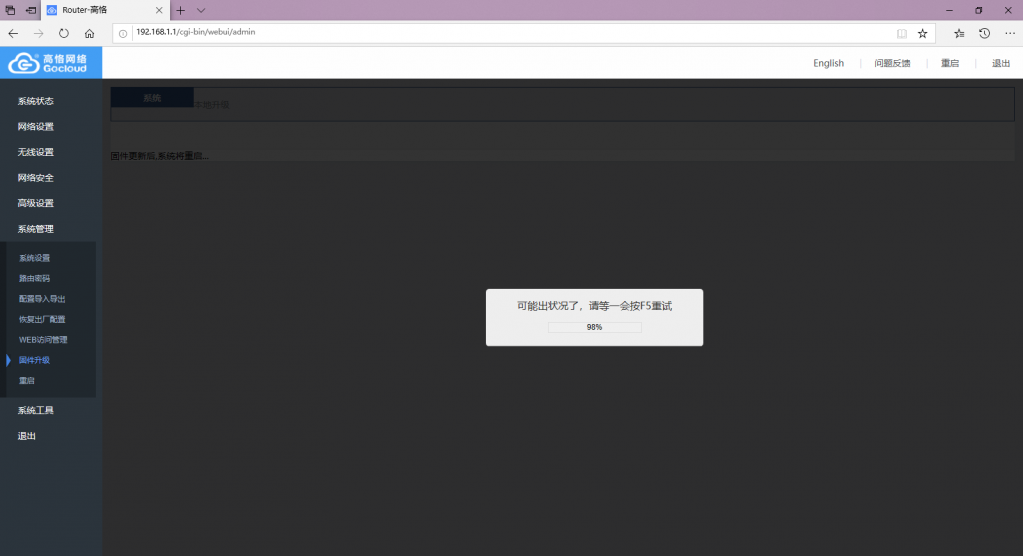Open 网络设置 in sidebar
1023x556 pixels.
click(x=36, y=127)
